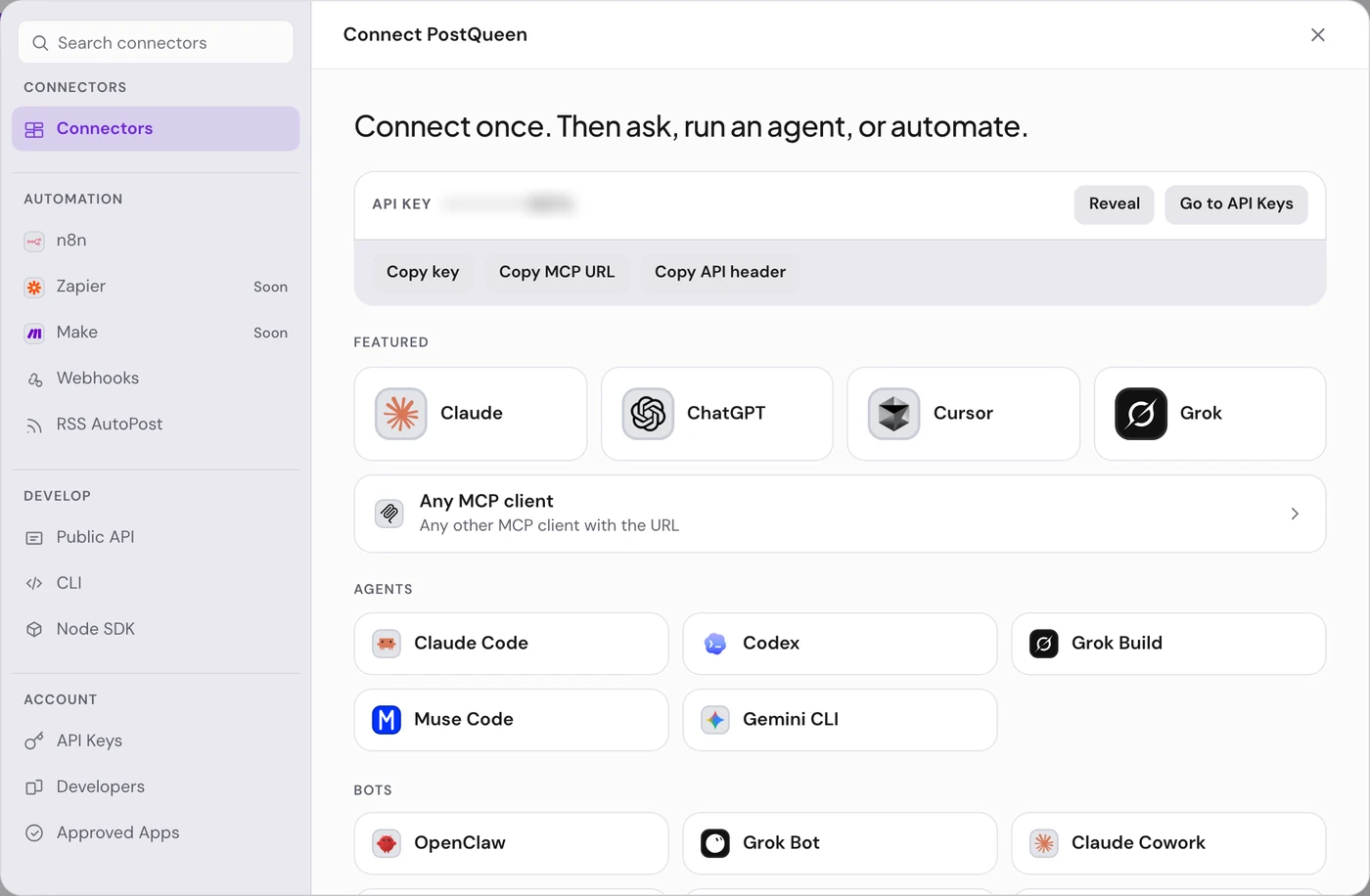Choose the Claude featured card

pos(471,414)
